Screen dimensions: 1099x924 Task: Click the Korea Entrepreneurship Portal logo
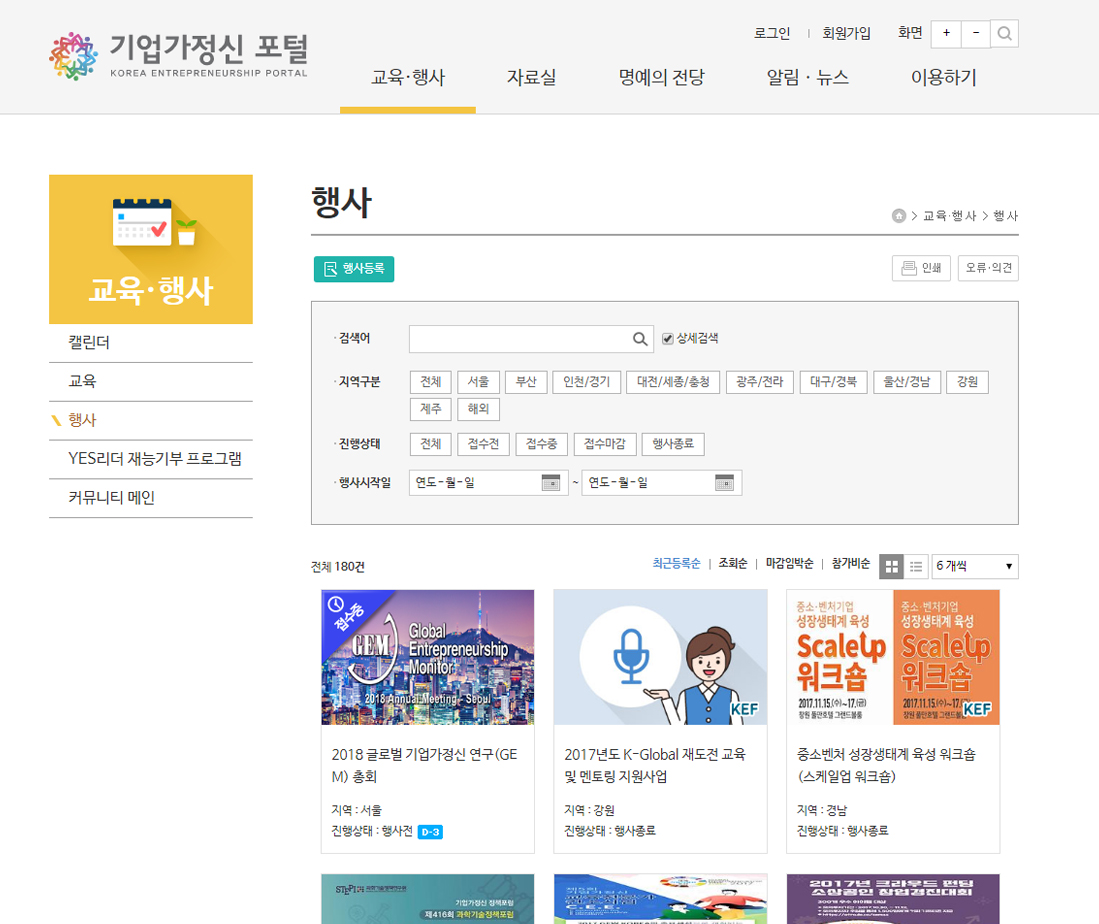[x=179, y=55]
